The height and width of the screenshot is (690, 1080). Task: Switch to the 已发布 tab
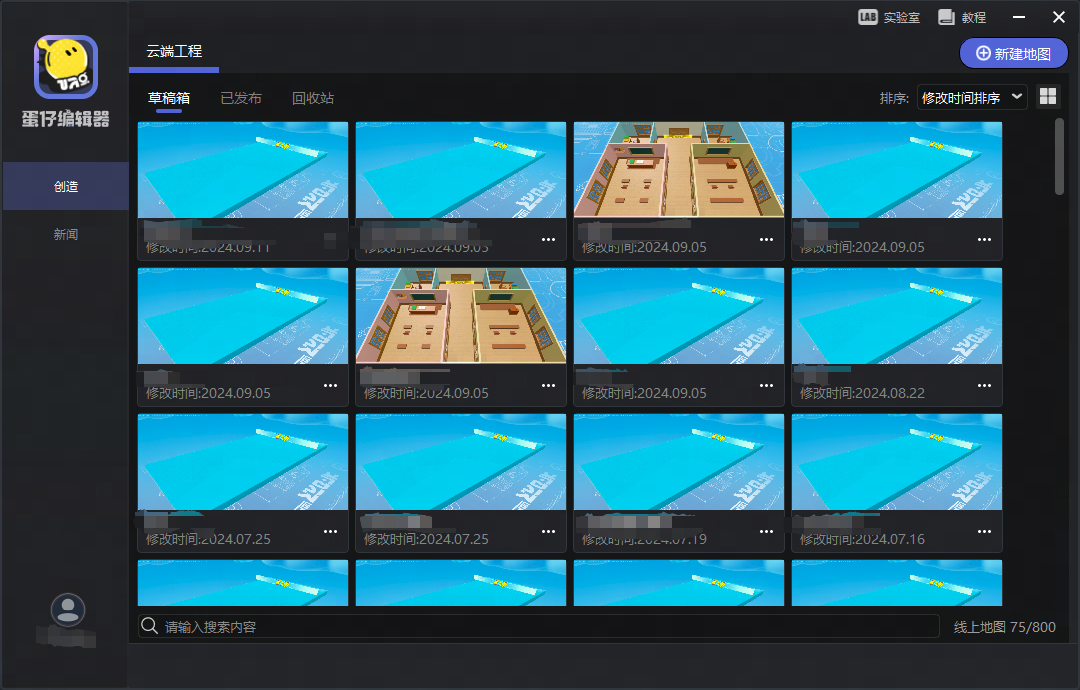(241, 98)
